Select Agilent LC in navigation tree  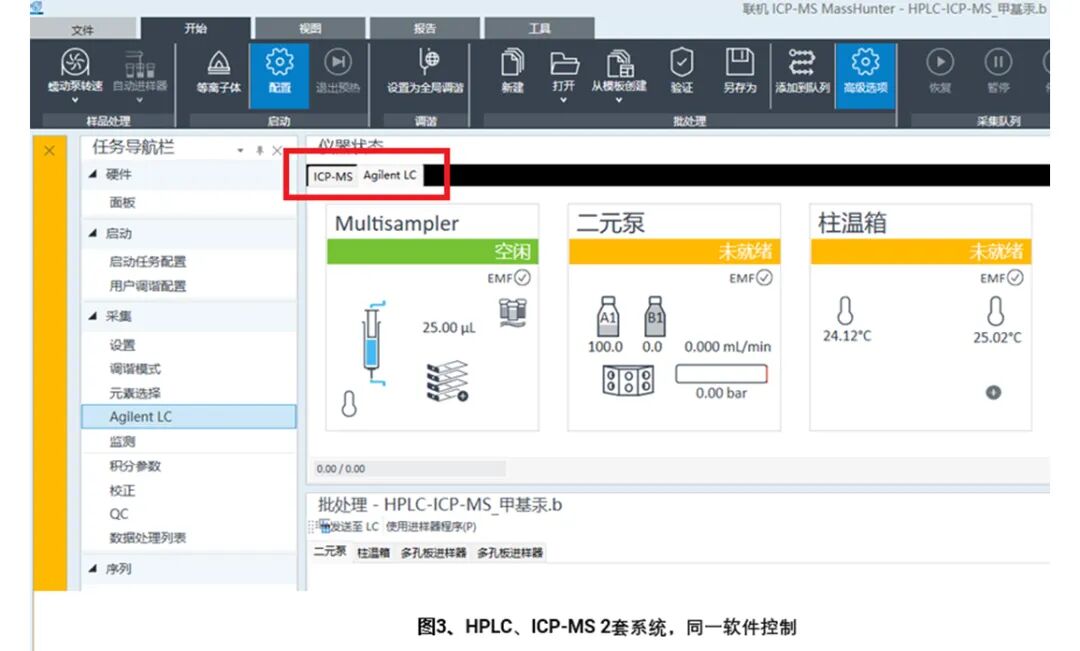(x=189, y=417)
